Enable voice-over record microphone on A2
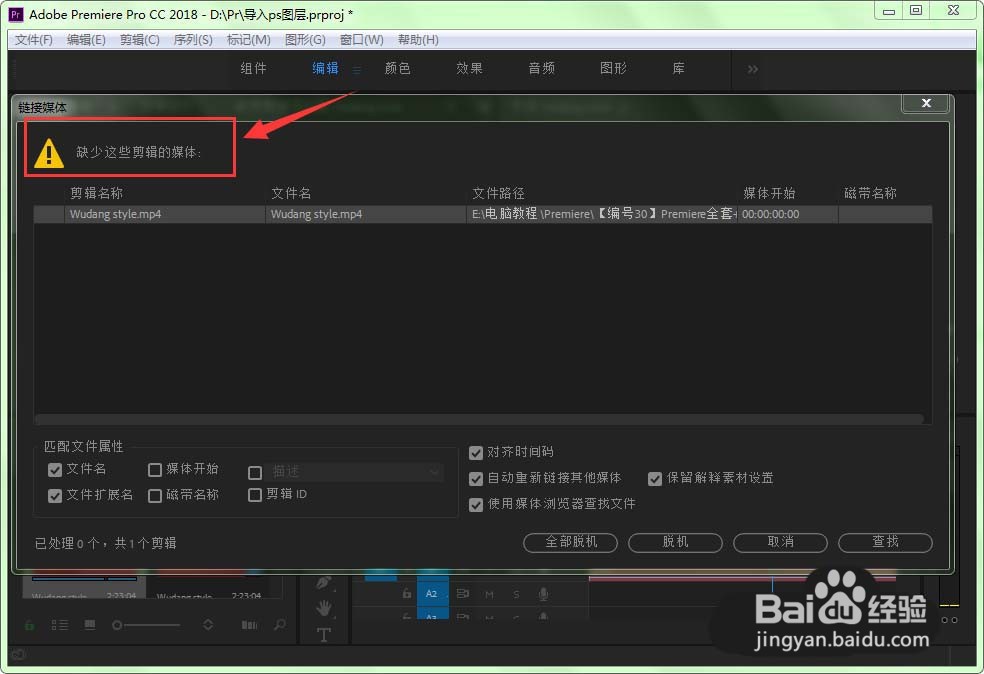The image size is (984, 674). coord(543,594)
